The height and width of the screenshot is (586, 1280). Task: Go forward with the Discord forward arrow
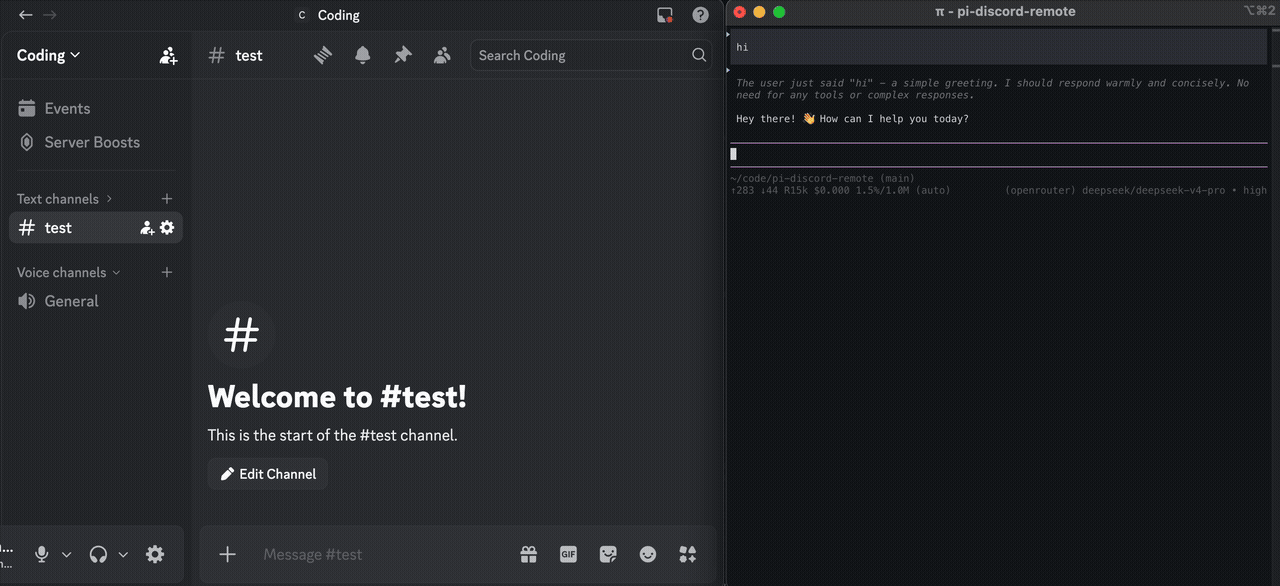(50, 15)
